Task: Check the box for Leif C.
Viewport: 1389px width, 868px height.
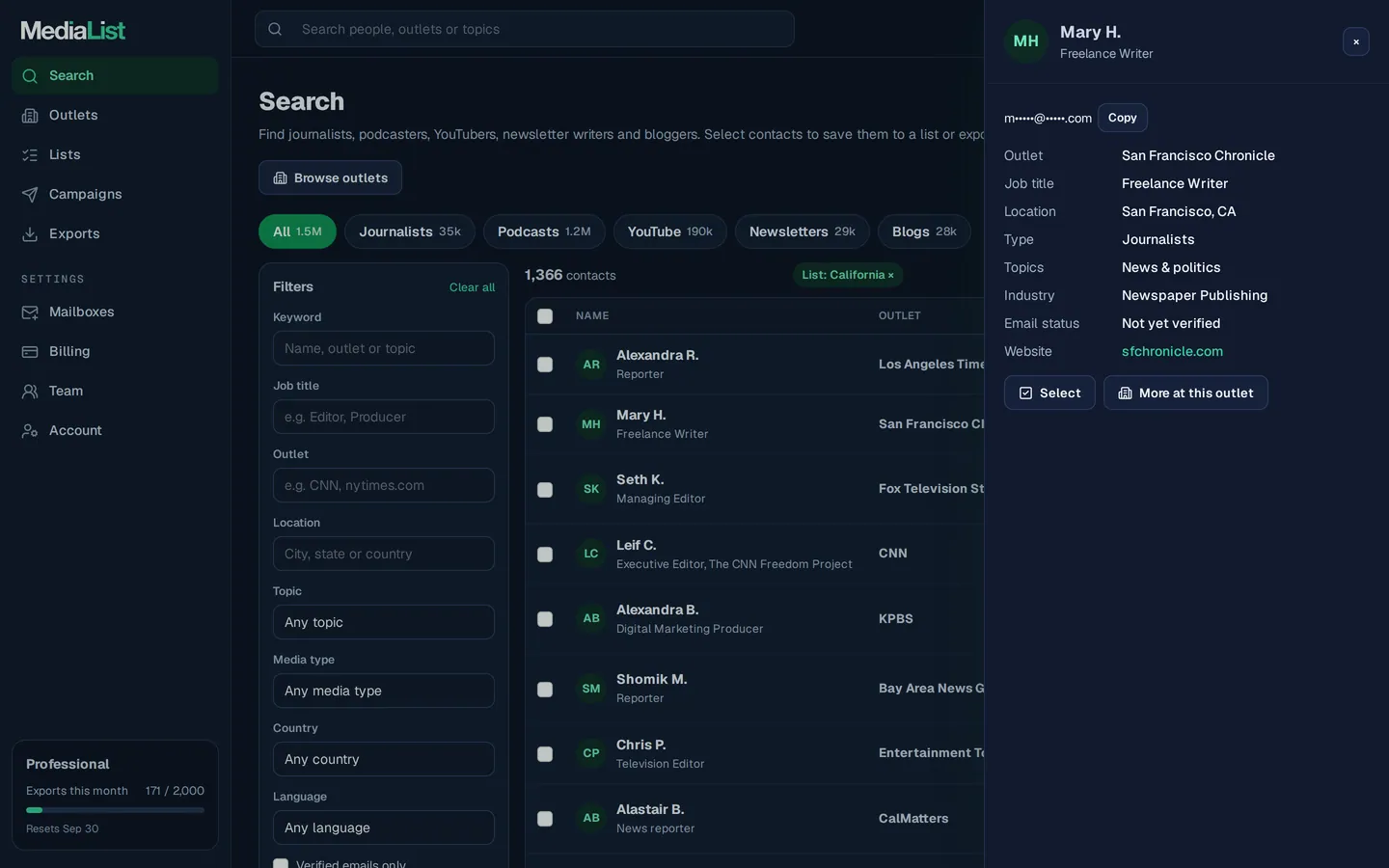Action: click(x=545, y=555)
